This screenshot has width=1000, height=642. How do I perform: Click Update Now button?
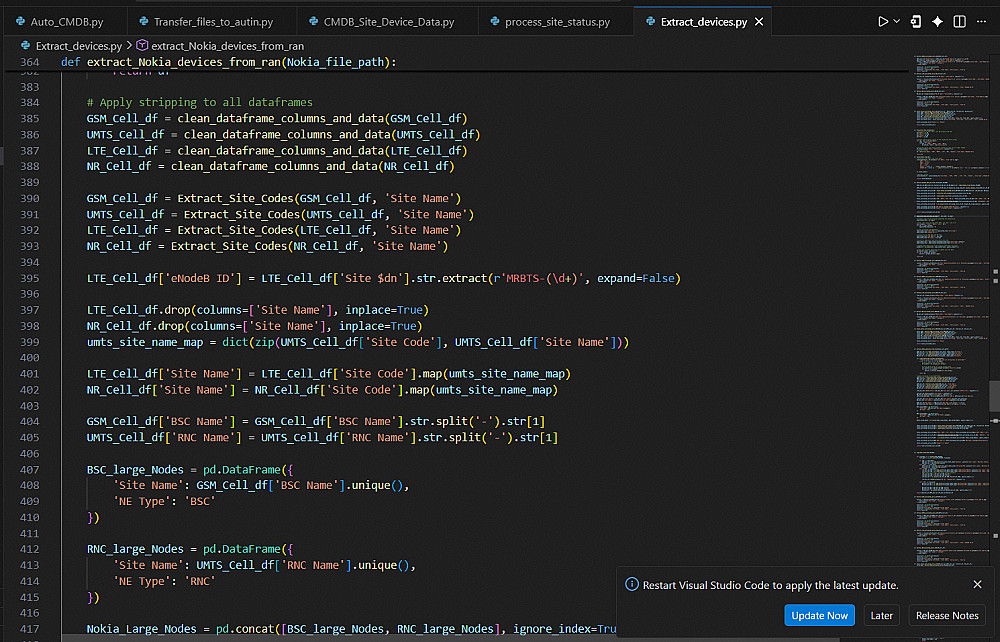pos(820,615)
